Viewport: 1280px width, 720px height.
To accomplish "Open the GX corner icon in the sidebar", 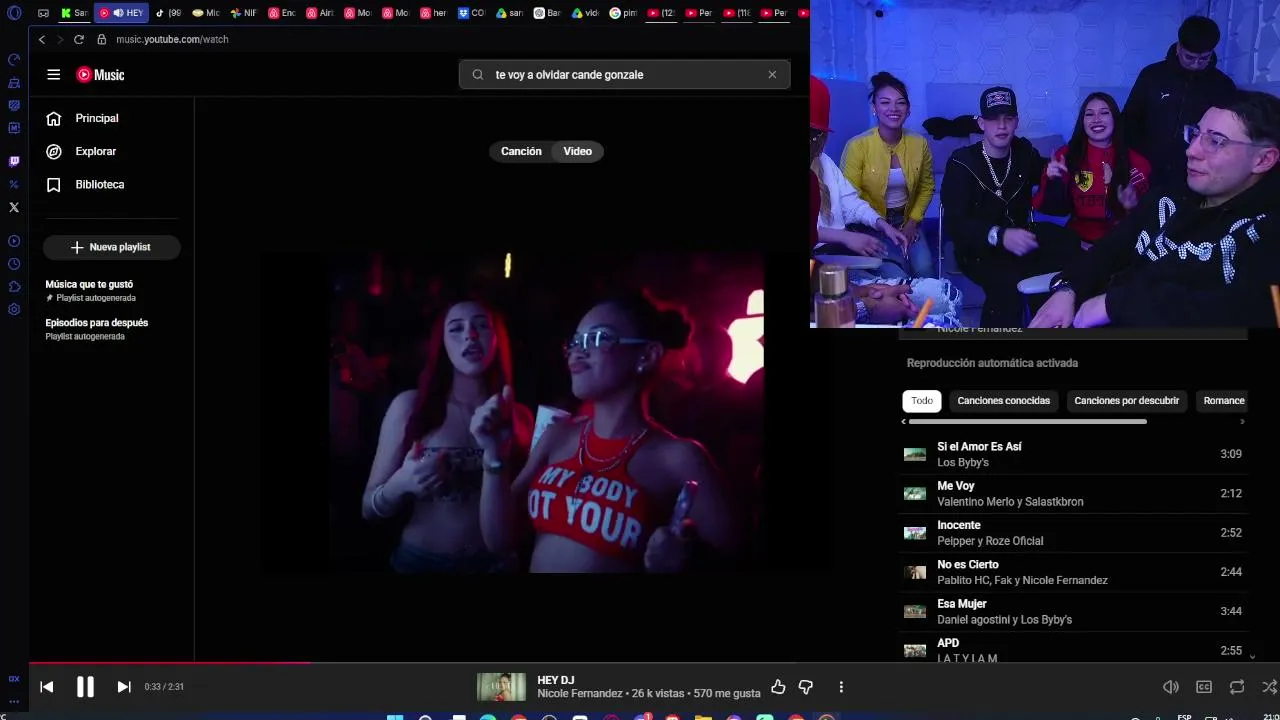I will tap(14, 679).
